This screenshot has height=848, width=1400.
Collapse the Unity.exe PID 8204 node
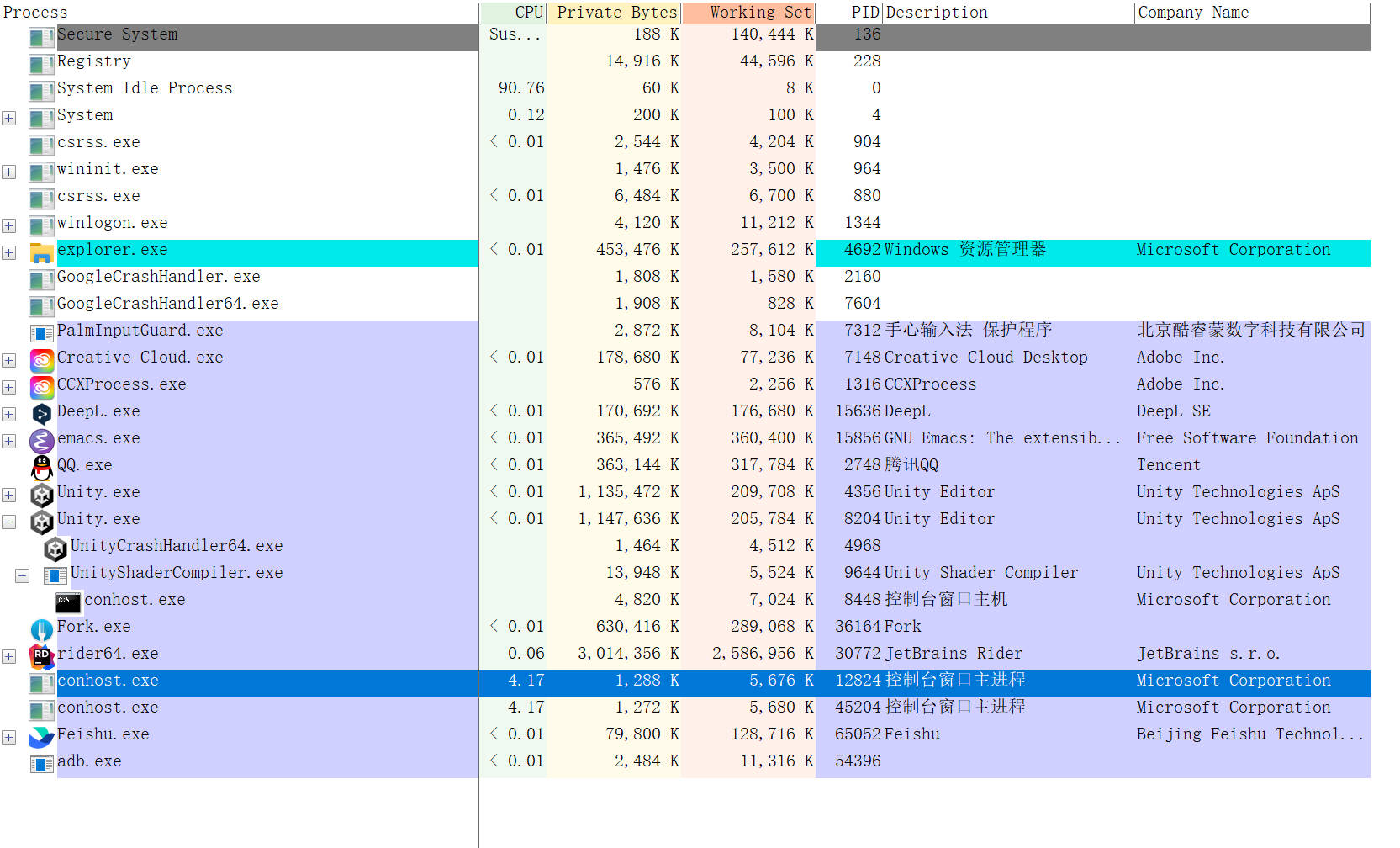click(8, 522)
